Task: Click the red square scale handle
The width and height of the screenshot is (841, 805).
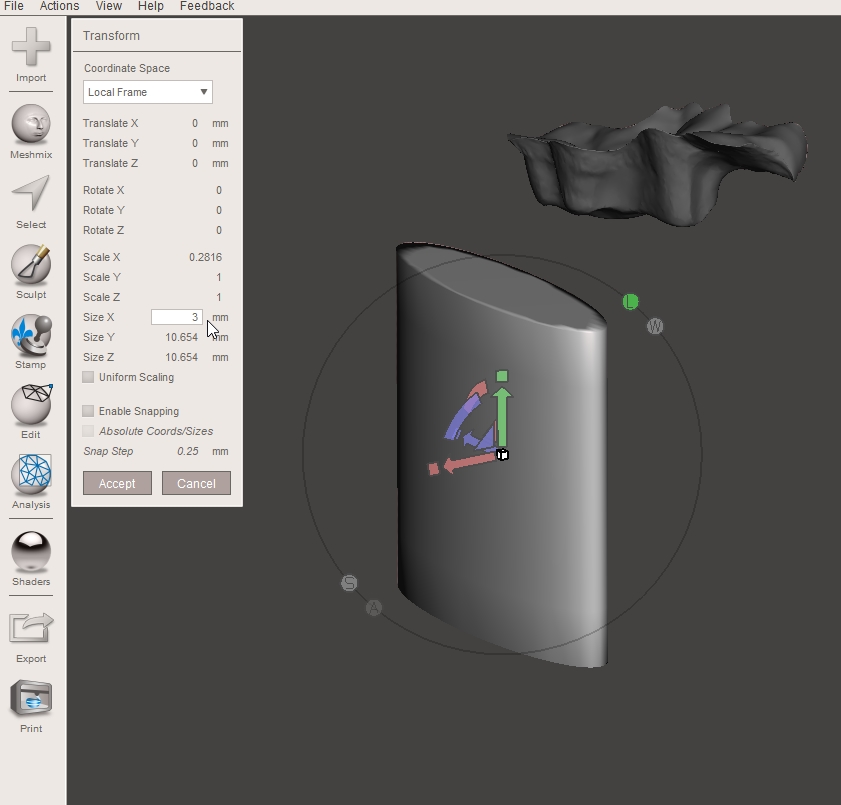Action: point(434,469)
